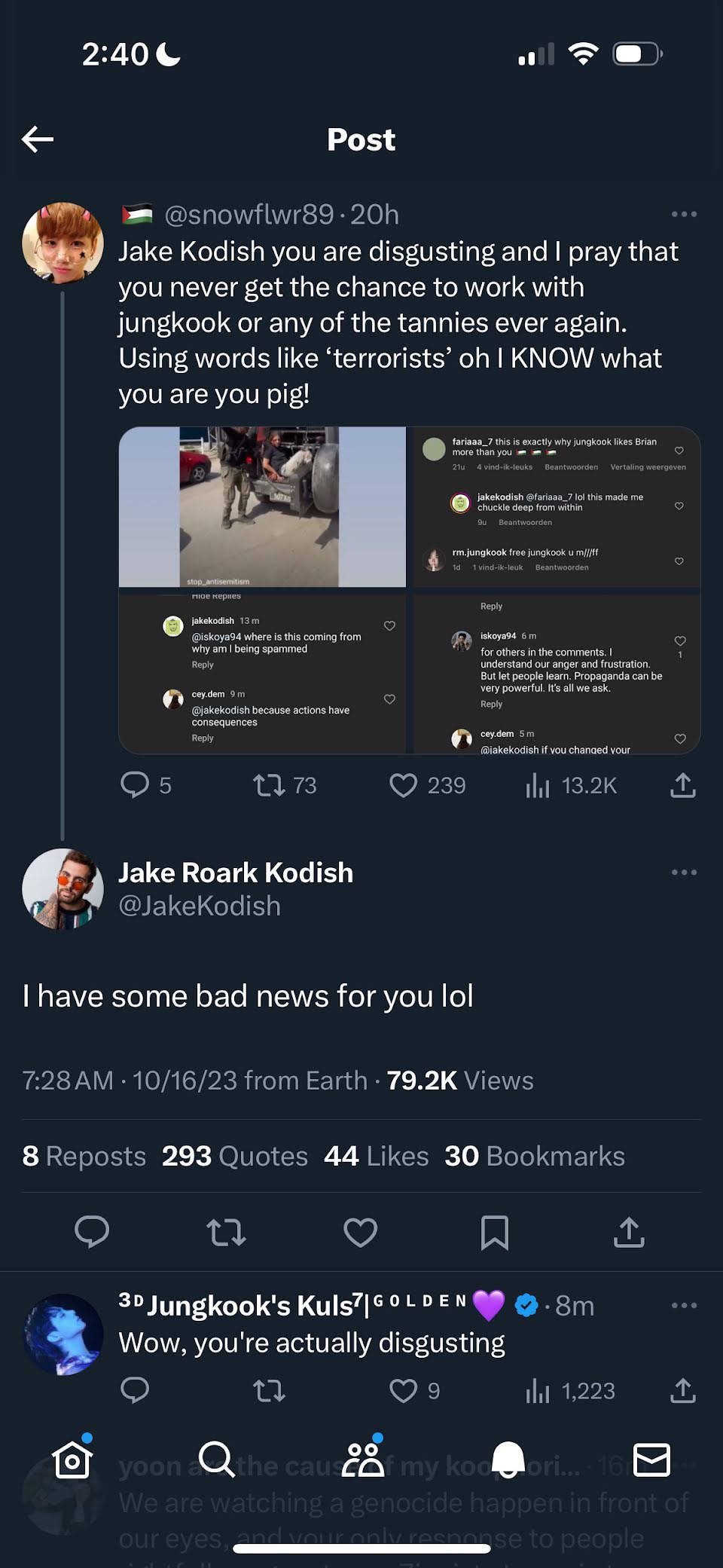The width and height of the screenshot is (723, 1568).
Task: Open the video thumbnail in quoted post
Action: click(x=262, y=507)
